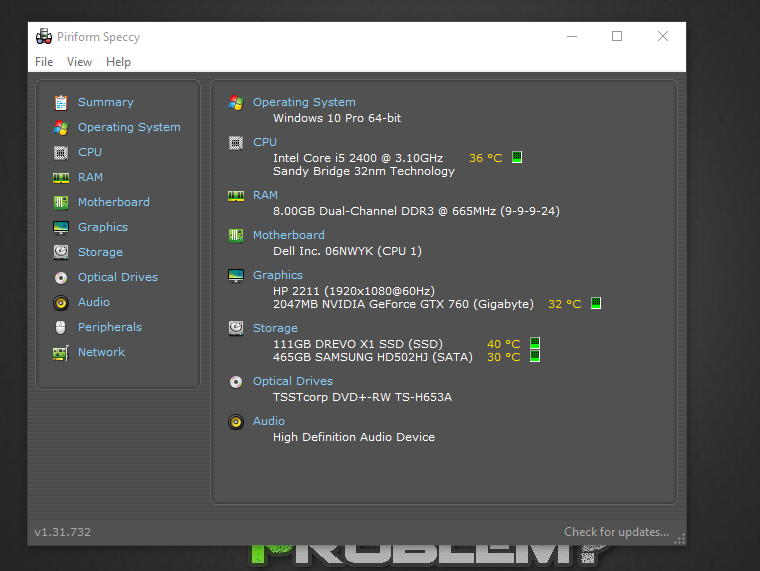Image resolution: width=760 pixels, height=571 pixels.
Task: Click the Network icon in sidebar
Action: point(61,352)
